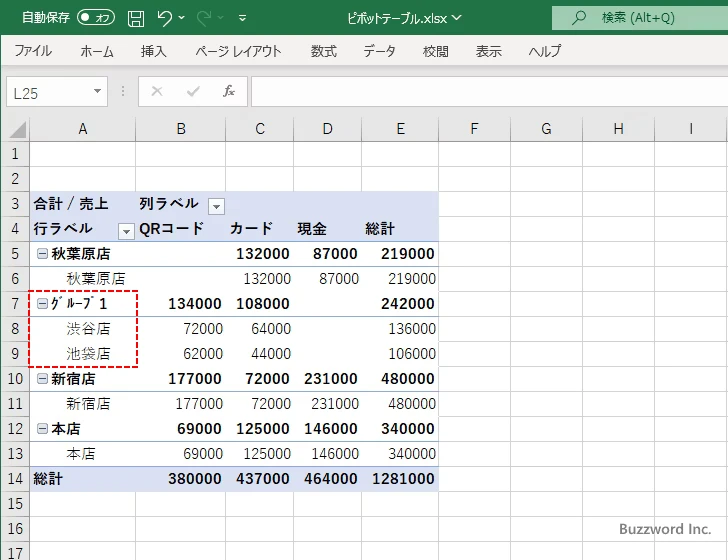Collapse the 本店 group
This screenshot has width=728, height=560.
point(42,429)
